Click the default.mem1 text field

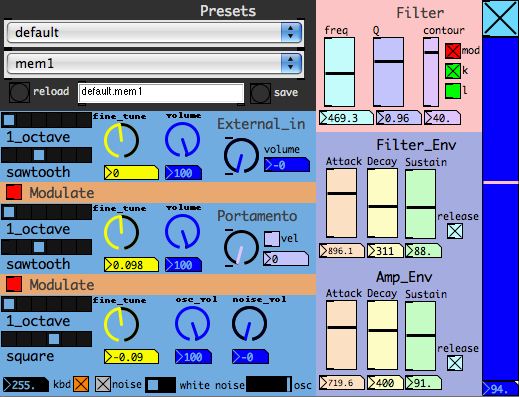pos(161,92)
